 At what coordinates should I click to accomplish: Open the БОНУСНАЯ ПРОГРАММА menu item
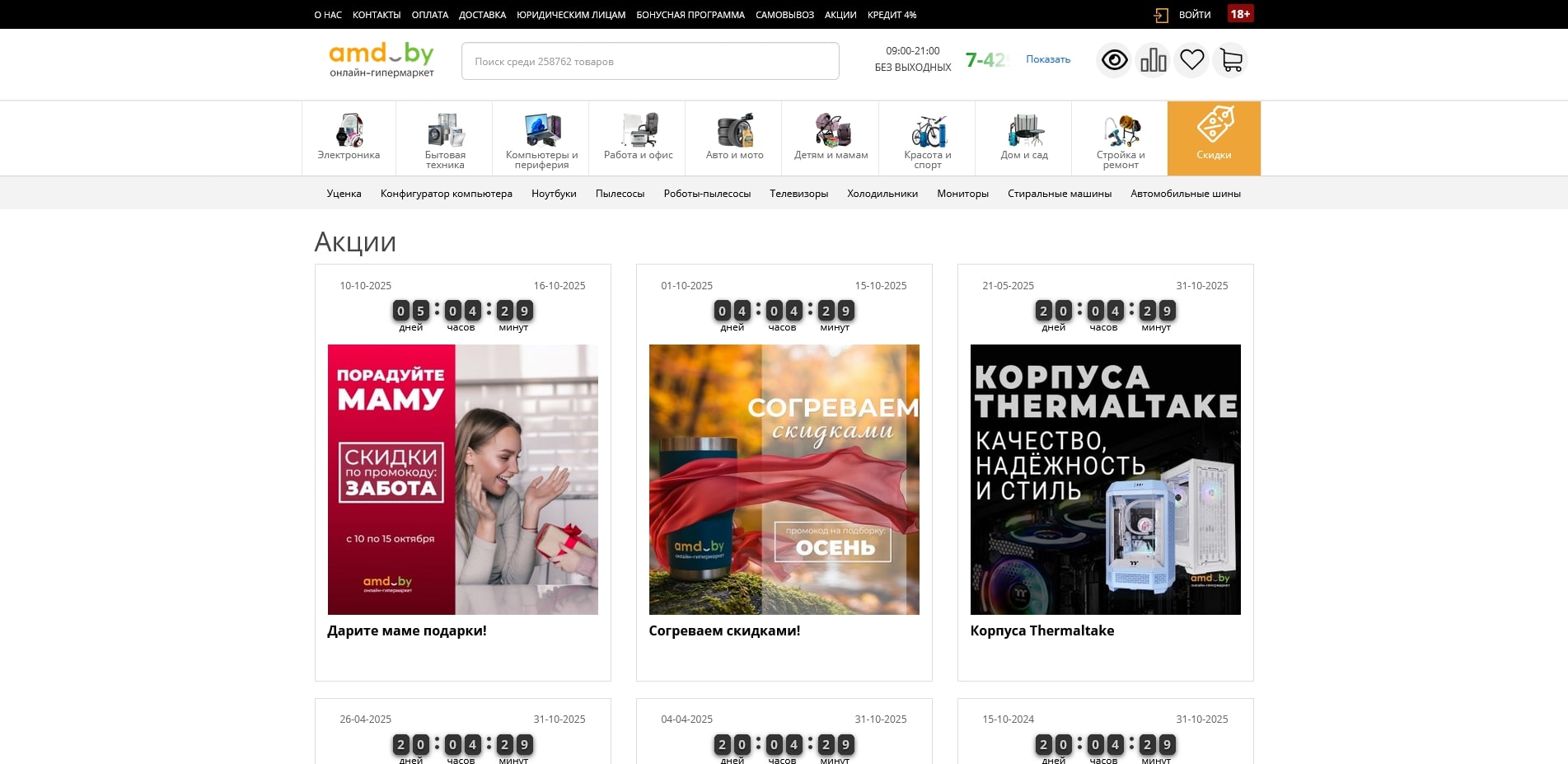(x=689, y=14)
